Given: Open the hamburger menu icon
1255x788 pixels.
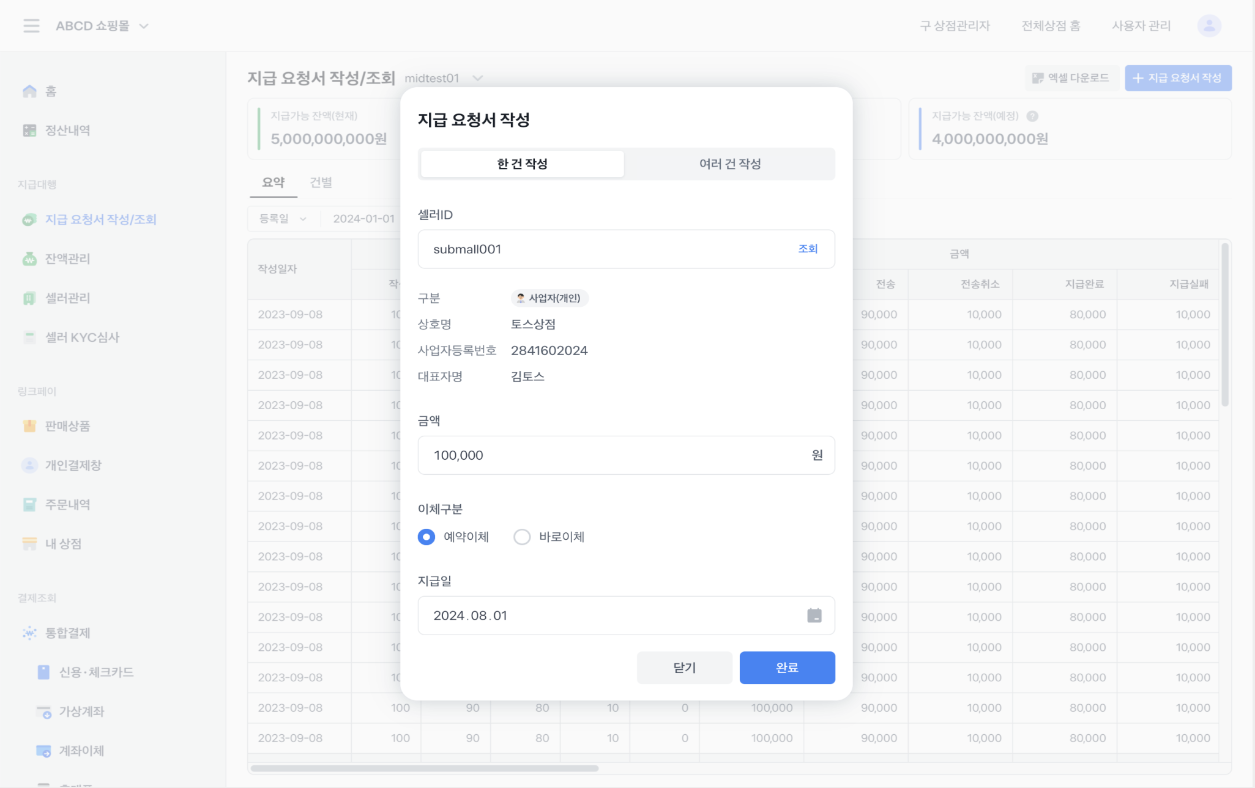Looking at the screenshot, I should (x=31, y=26).
